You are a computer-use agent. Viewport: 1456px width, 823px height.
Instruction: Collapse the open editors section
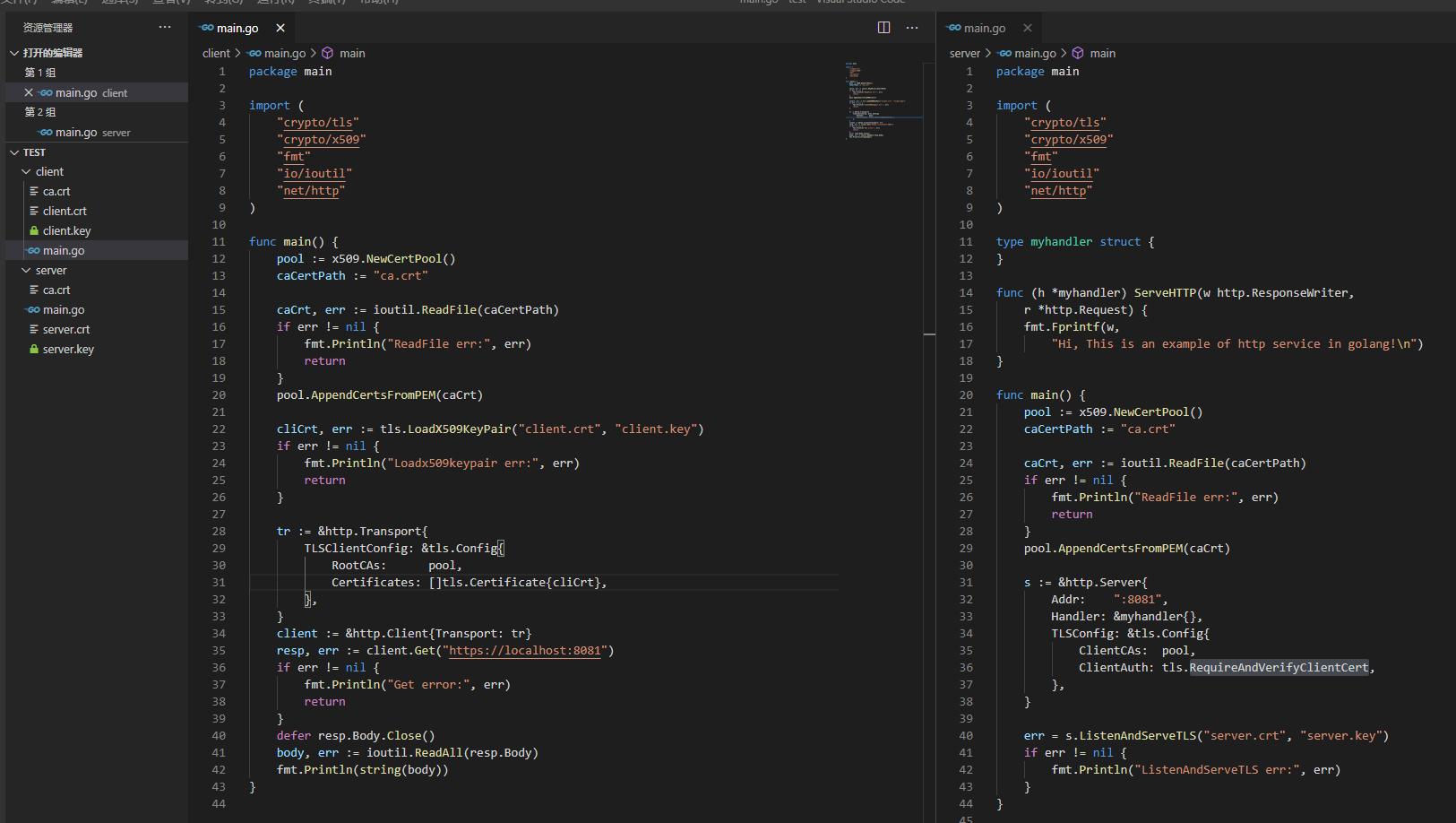coord(14,53)
